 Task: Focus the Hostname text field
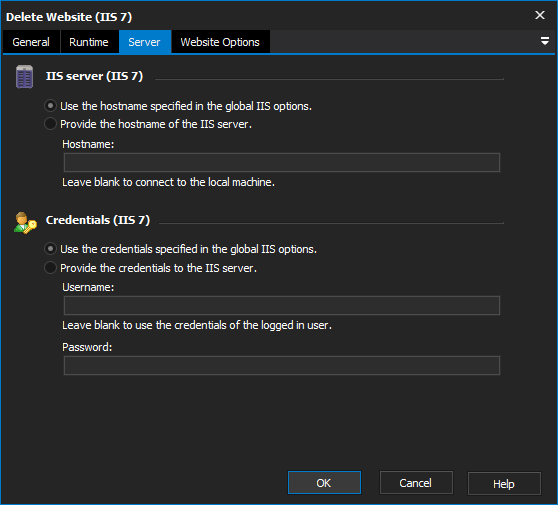(x=282, y=163)
